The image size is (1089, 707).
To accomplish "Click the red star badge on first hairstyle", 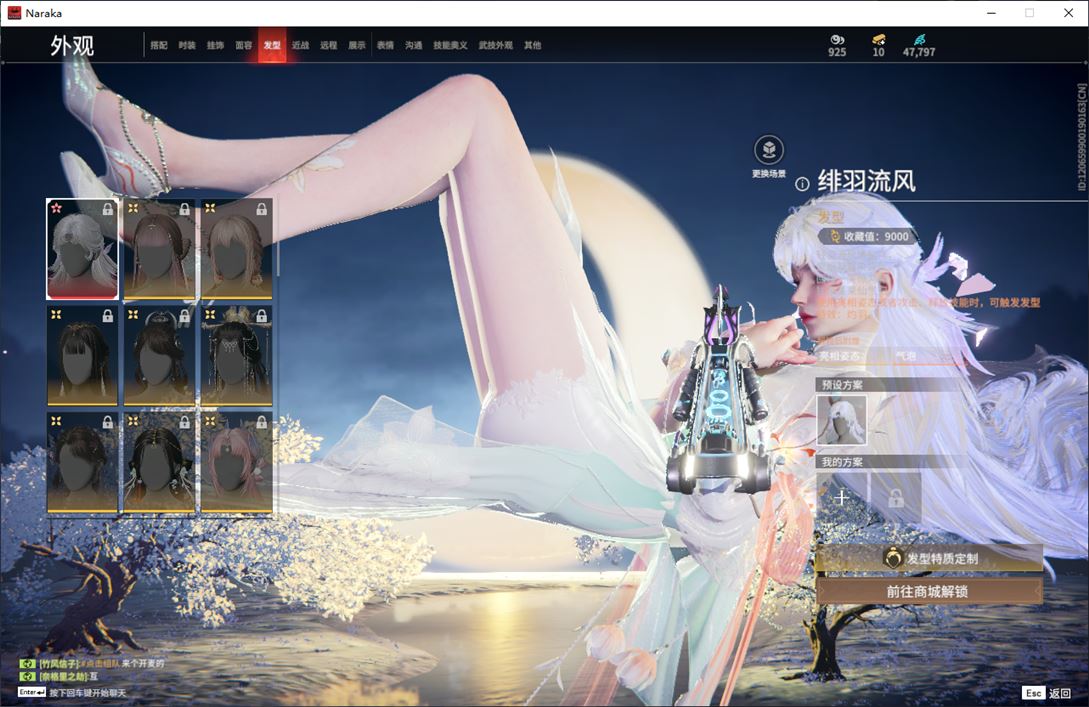I will (56, 208).
